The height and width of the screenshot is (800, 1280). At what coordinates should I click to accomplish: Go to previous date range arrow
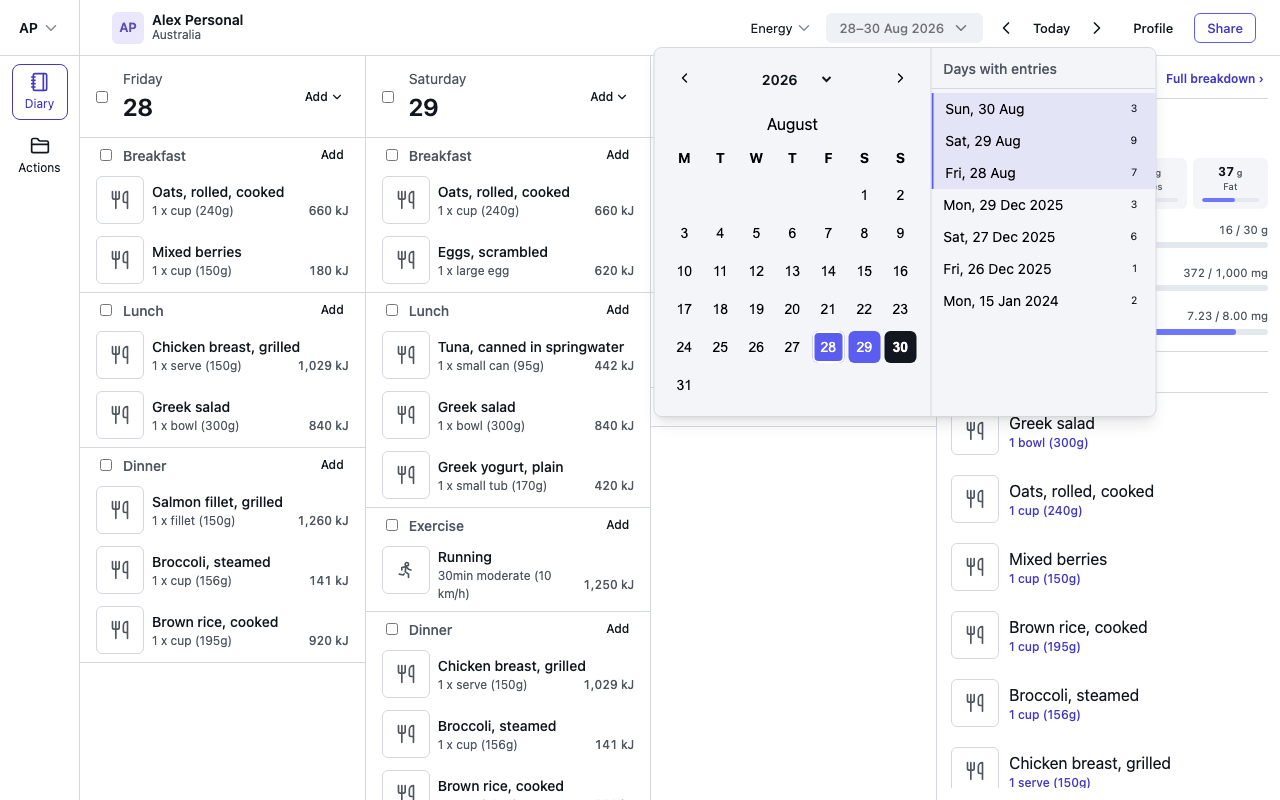point(1006,28)
